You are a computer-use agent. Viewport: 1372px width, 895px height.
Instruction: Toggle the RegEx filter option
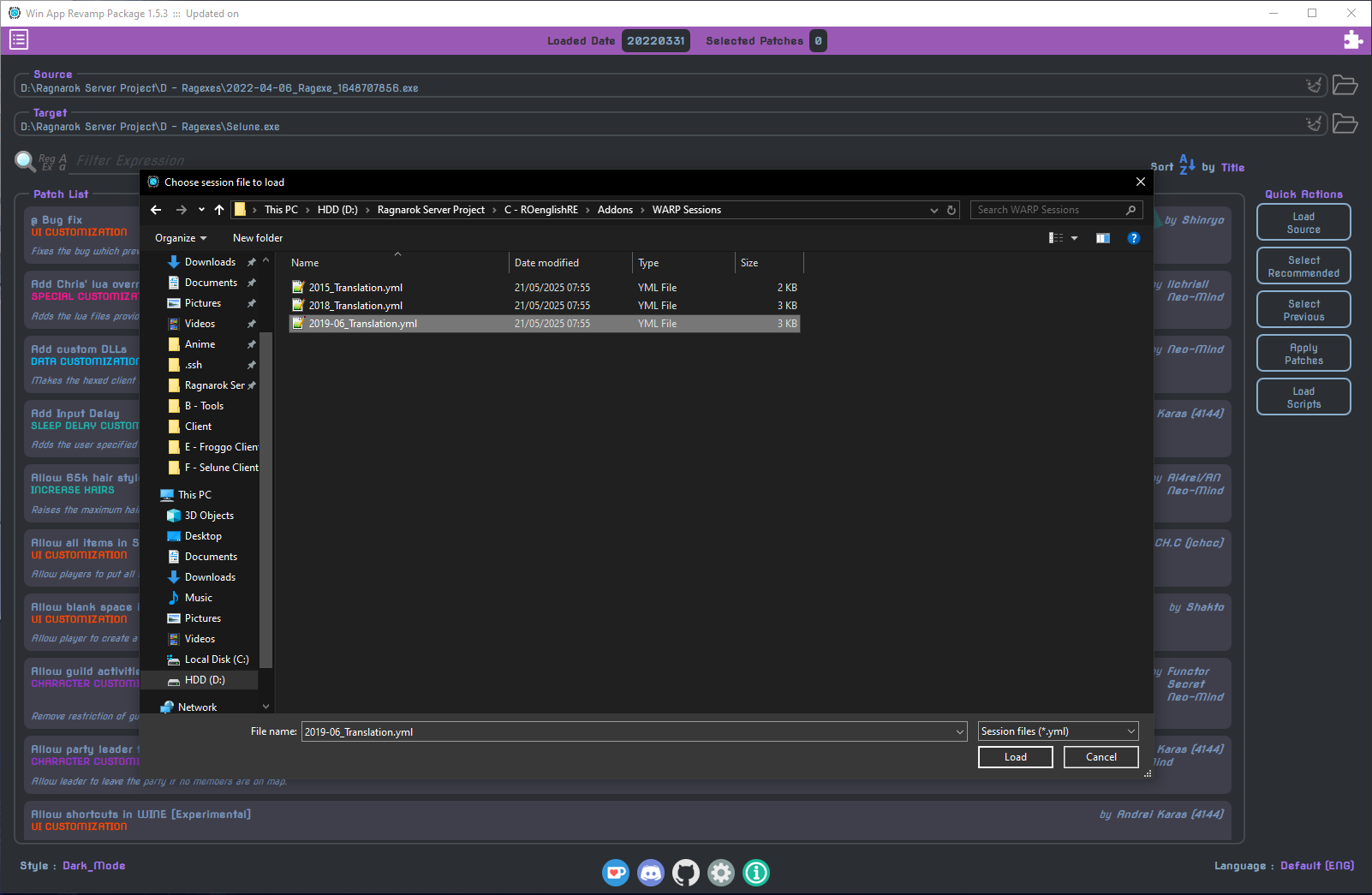coord(46,162)
